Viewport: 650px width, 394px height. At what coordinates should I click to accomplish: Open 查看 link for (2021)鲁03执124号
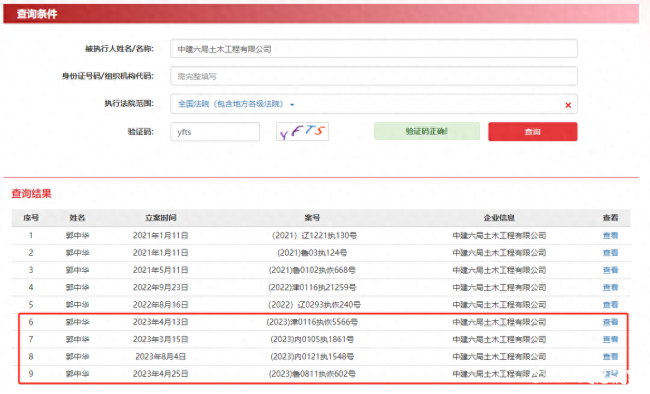pos(610,253)
